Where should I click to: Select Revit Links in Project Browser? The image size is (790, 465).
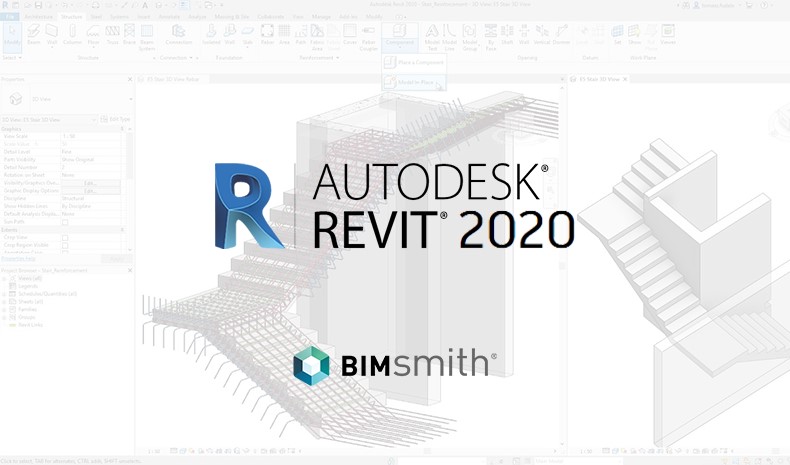[30, 325]
